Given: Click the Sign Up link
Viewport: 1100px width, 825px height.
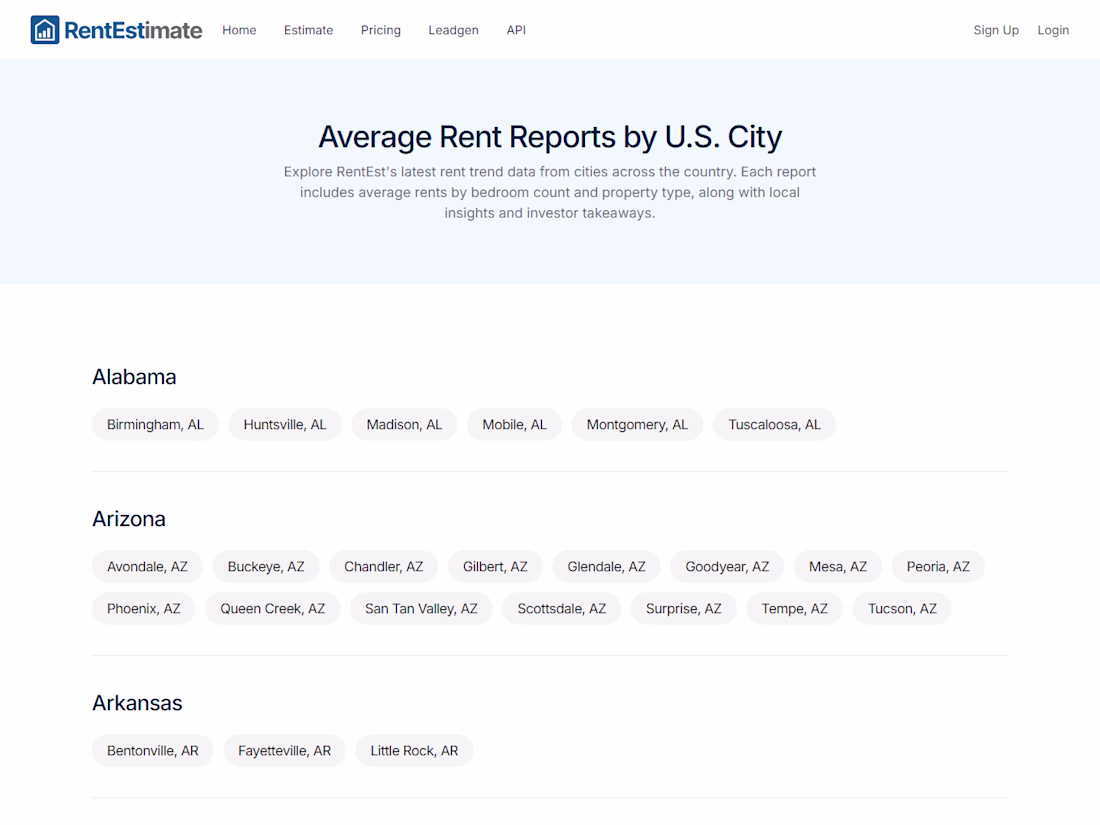Looking at the screenshot, I should [x=996, y=30].
